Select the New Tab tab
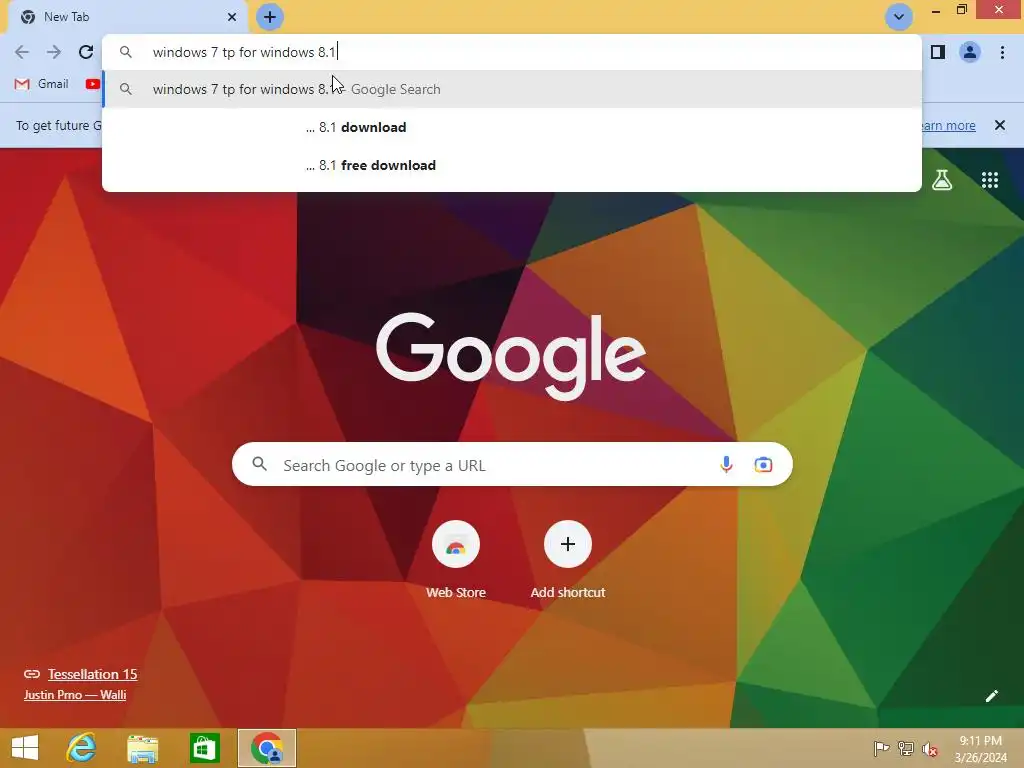The height and width of the screenshot is (768, 1024). [127, 17]
